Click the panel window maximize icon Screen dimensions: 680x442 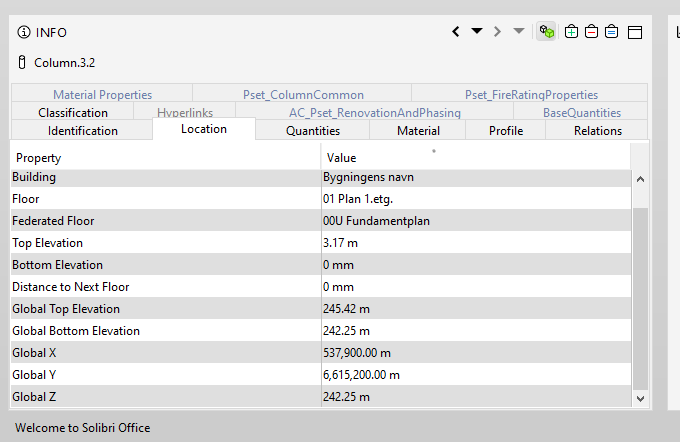(634, 32)
